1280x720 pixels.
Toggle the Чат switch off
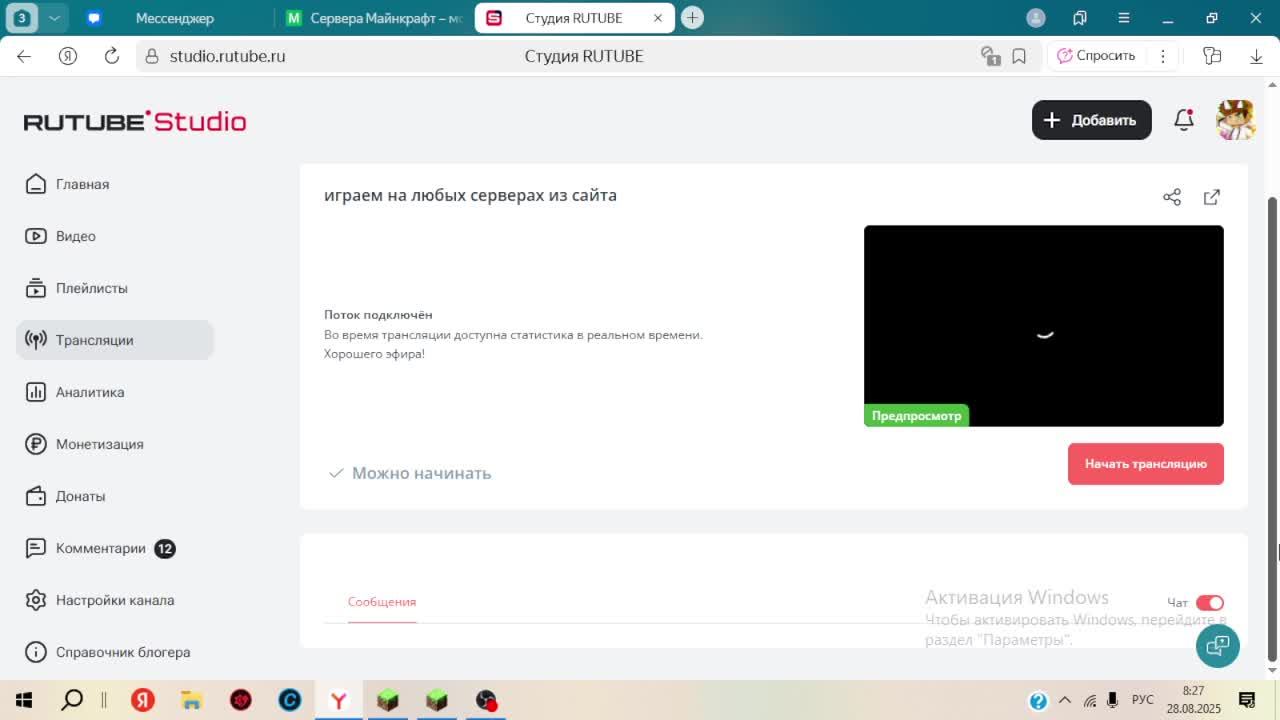pyautogui.click(x=1210, y=603)
